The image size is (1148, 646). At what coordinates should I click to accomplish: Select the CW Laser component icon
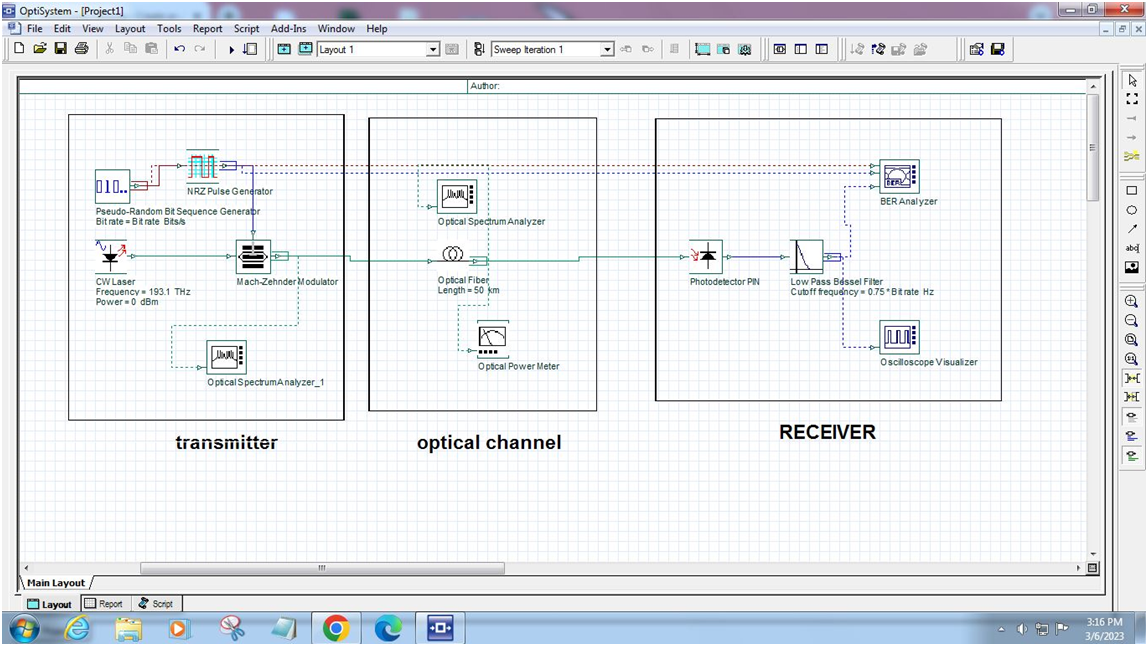click(111, 256)
